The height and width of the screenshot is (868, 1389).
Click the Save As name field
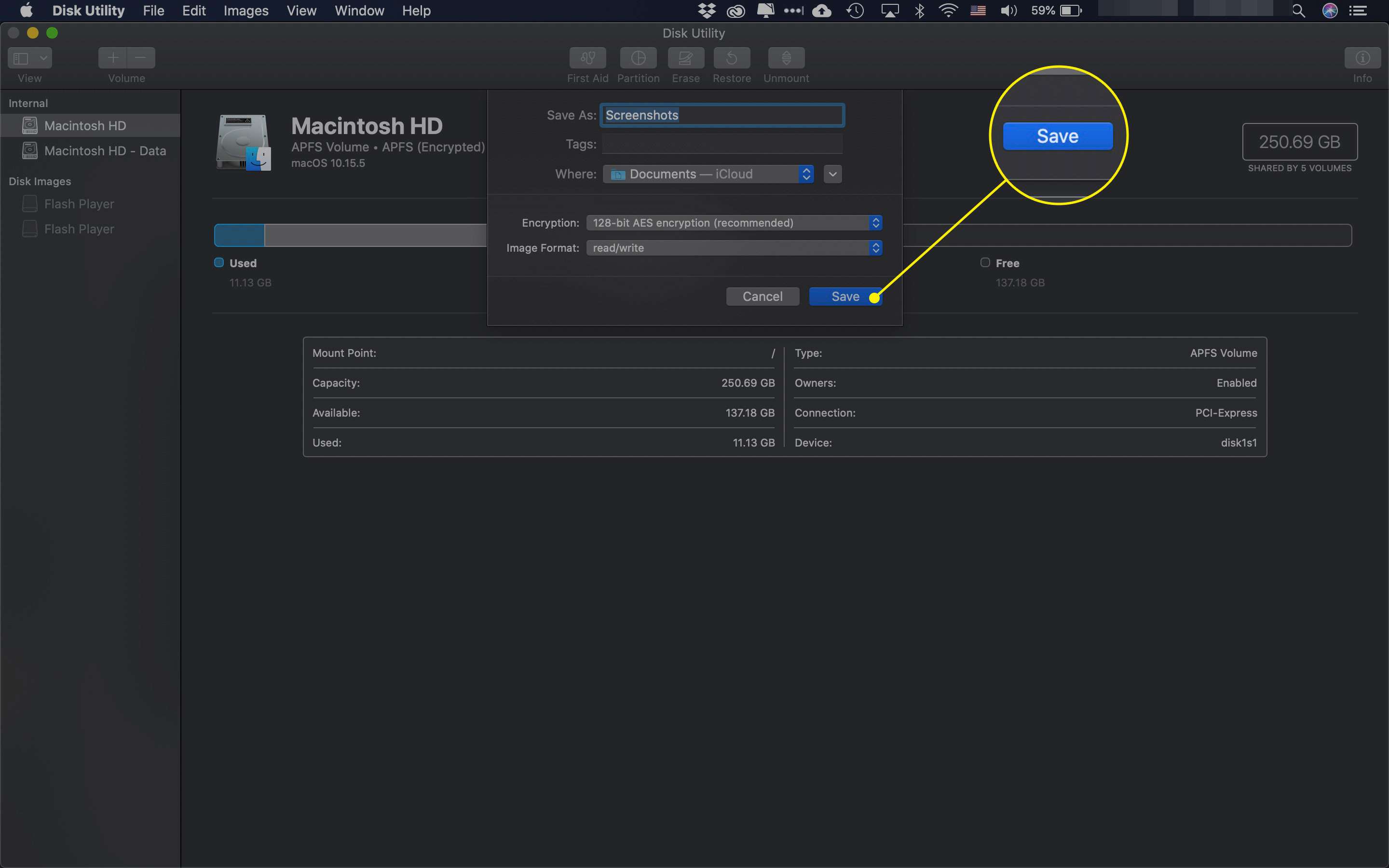coord(722,115)
